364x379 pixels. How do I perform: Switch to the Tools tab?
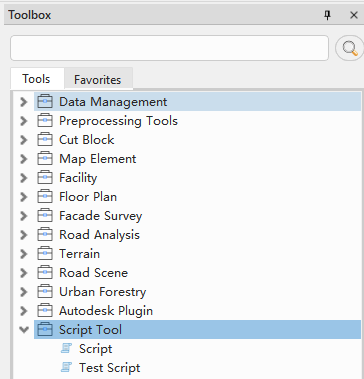37,79
